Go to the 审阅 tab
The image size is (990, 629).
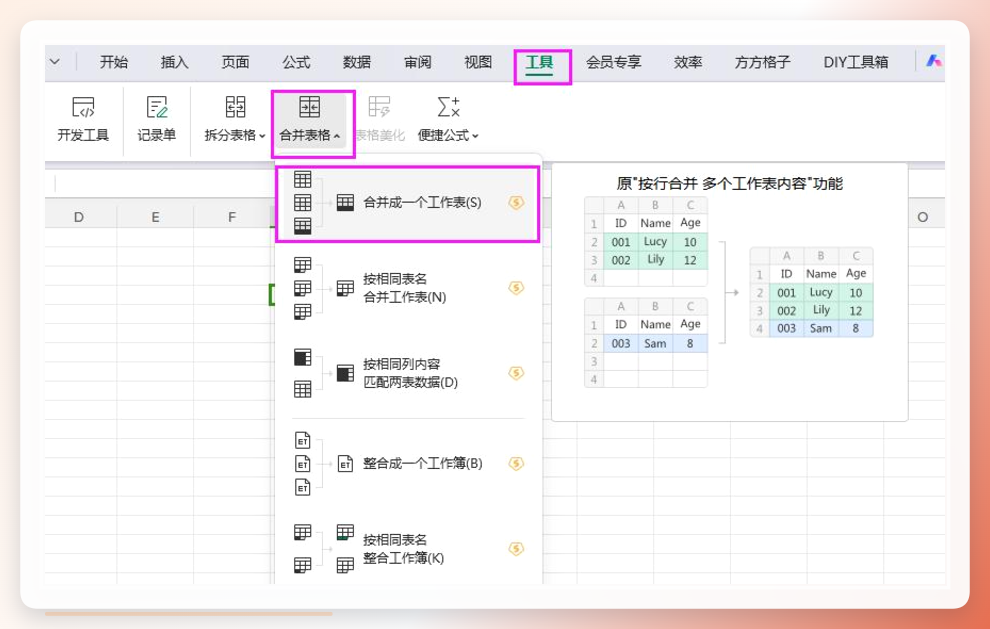pos(417,62)
